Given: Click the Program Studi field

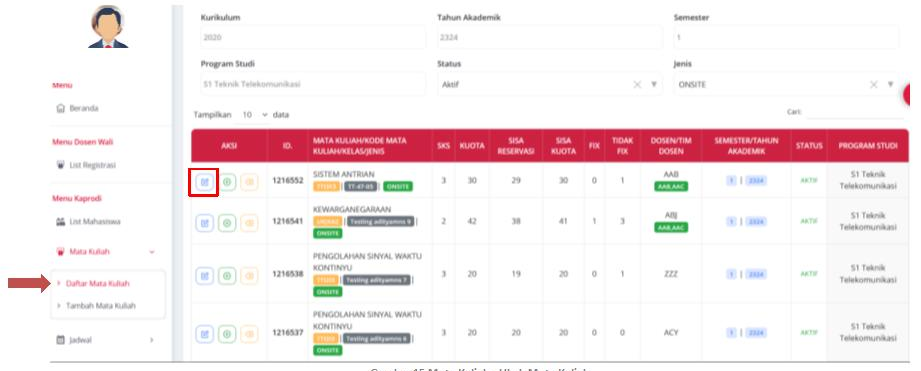Looking at the screenshot, I should pyautogui.click(x=312, y=85).
